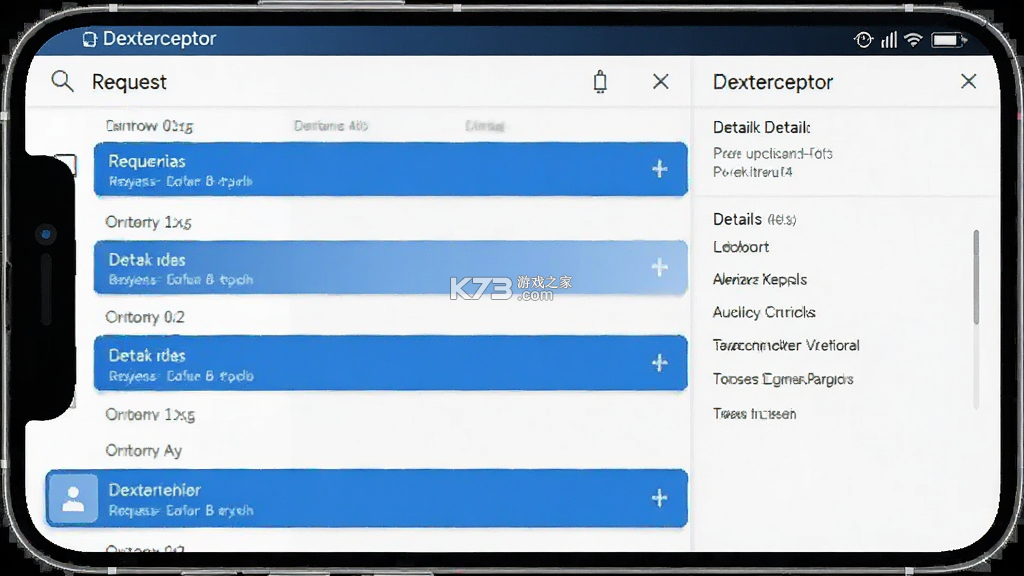Select the Lodoort details entry
Viewport: 1024px width, 576px height.
pyautogui.click(x=741, y=247)
